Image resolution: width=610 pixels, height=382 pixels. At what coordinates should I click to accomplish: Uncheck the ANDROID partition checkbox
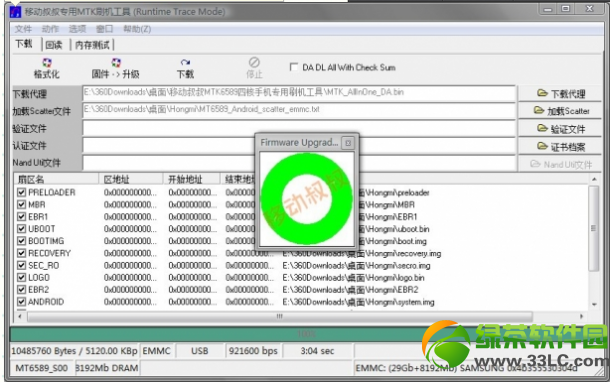coord(21,302)
